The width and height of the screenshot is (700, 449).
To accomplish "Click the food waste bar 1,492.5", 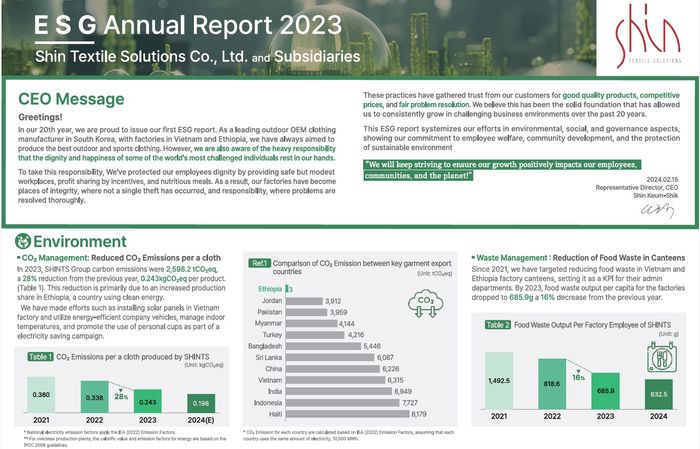I will (499, 381).
